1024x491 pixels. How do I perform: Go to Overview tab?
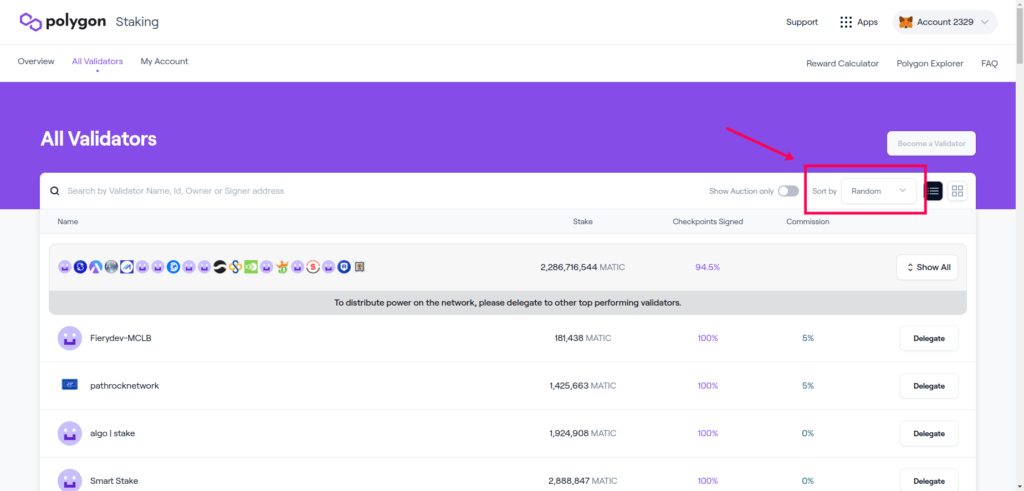point(36,61)
